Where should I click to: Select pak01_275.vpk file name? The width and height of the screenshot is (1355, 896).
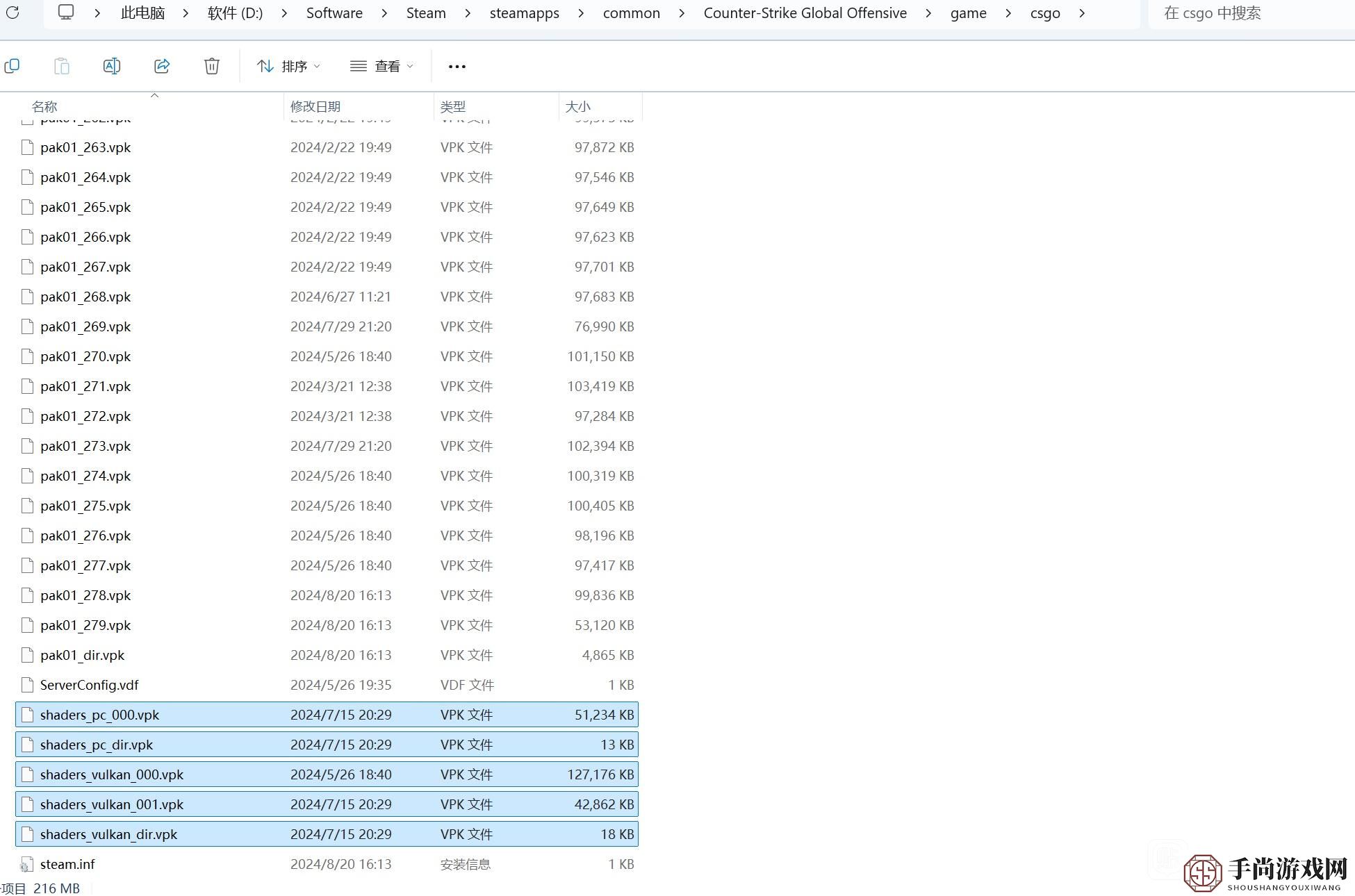tap(85, 506)
